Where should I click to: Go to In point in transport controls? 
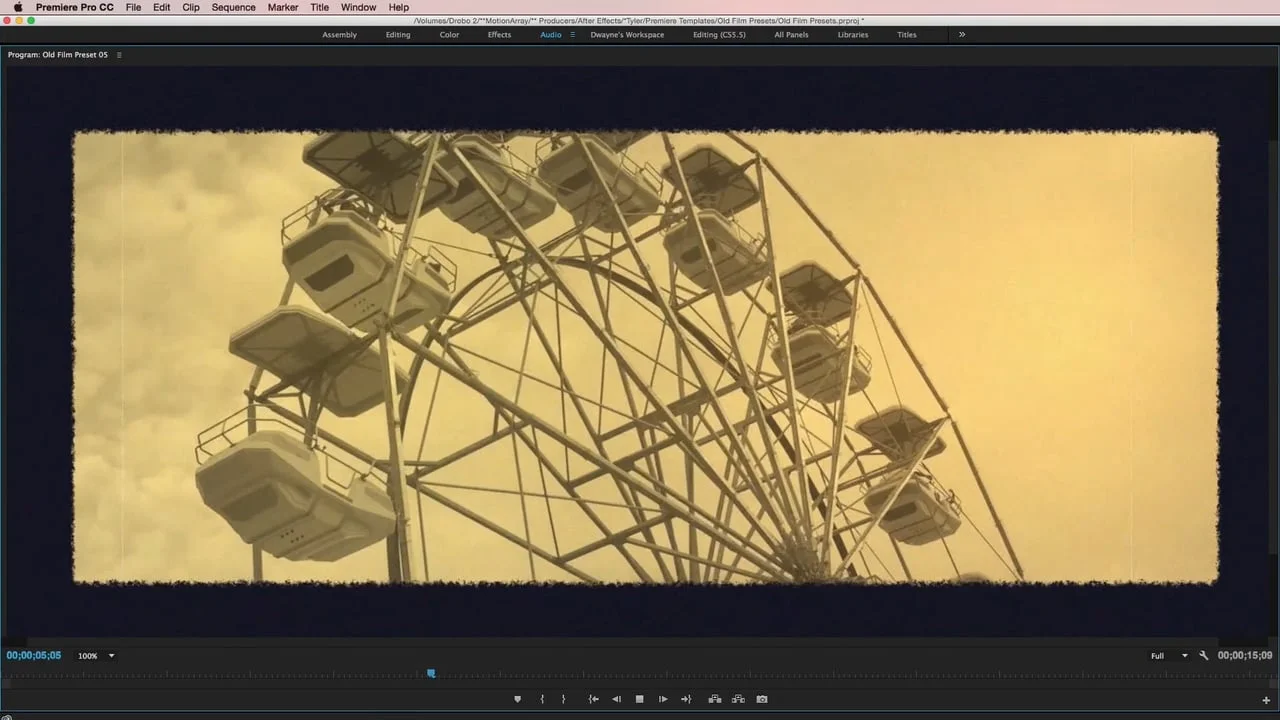point(593,699)
